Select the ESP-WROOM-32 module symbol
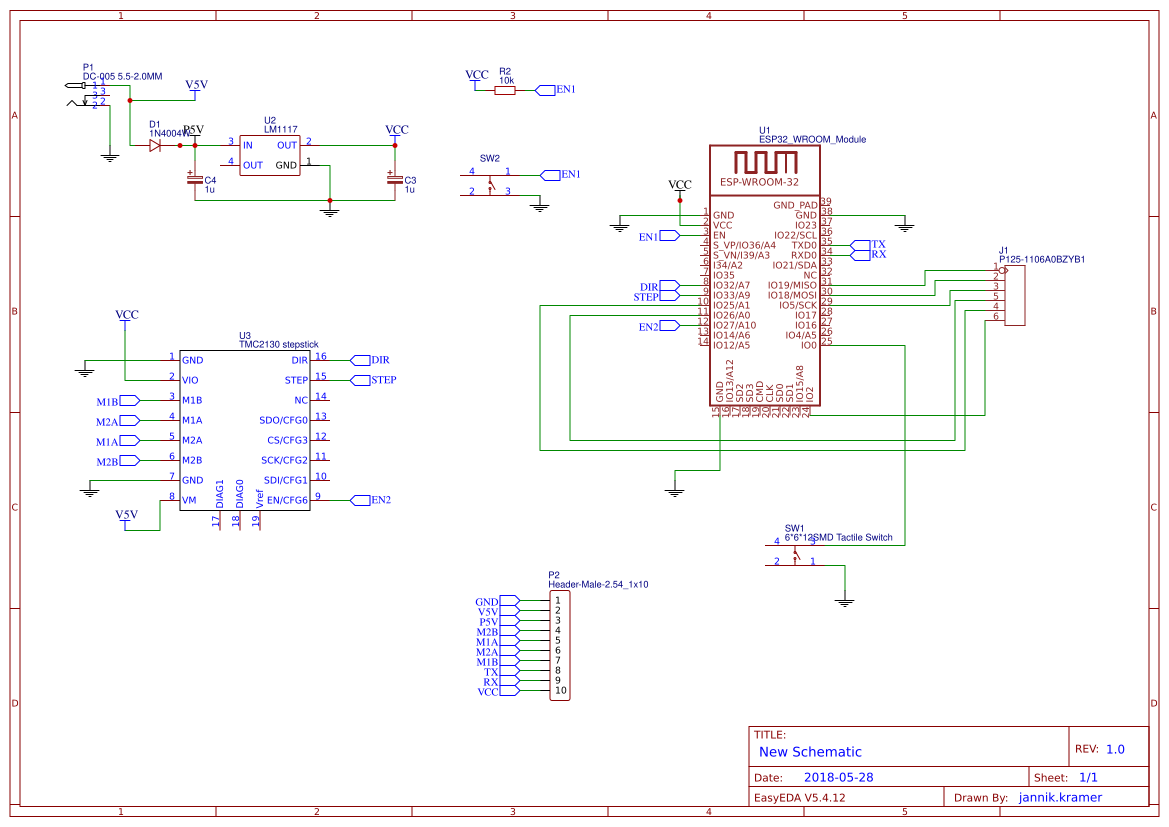The image size is (1169, 827). [x=765, y=280]
